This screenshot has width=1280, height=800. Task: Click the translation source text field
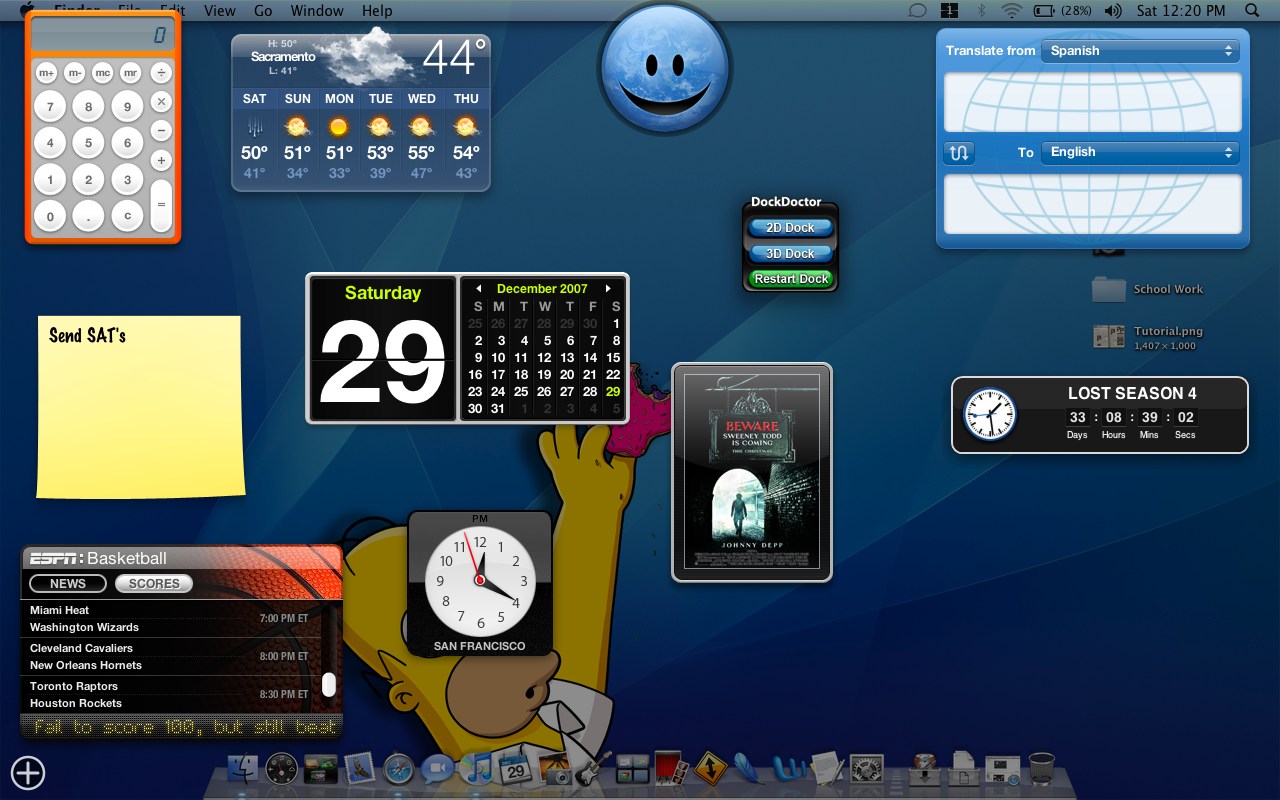coord(1093,102)
